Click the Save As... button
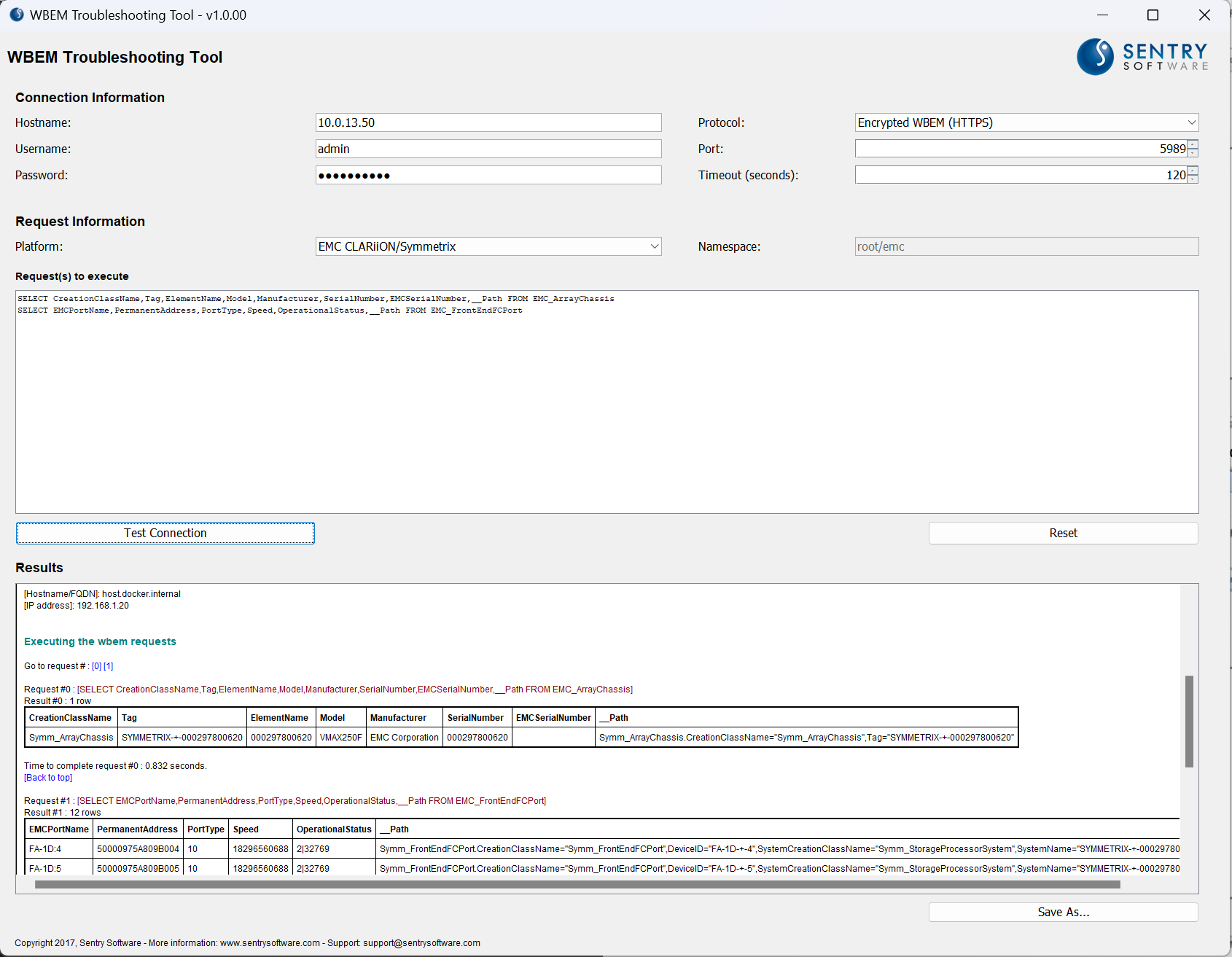 point(1062,912)
